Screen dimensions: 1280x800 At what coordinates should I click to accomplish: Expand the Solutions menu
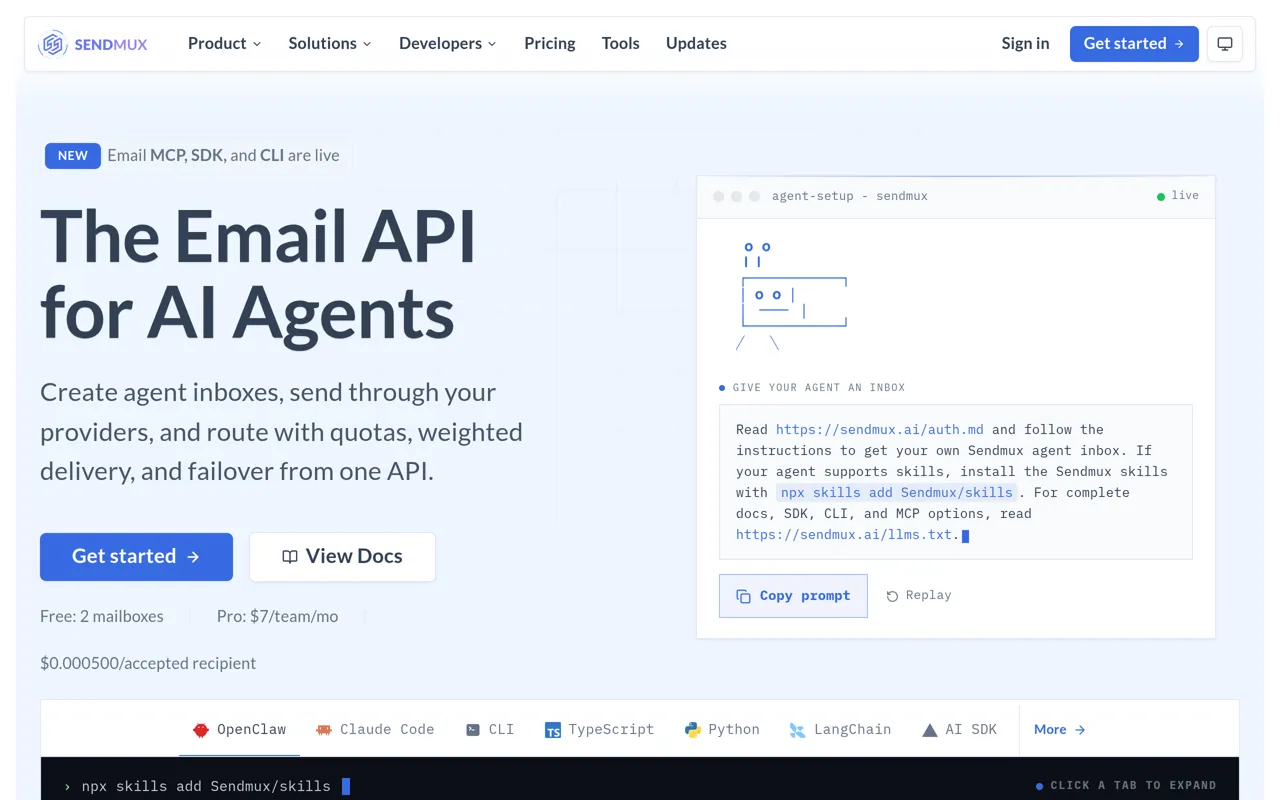pyautogui.click(x=330, y=44)
